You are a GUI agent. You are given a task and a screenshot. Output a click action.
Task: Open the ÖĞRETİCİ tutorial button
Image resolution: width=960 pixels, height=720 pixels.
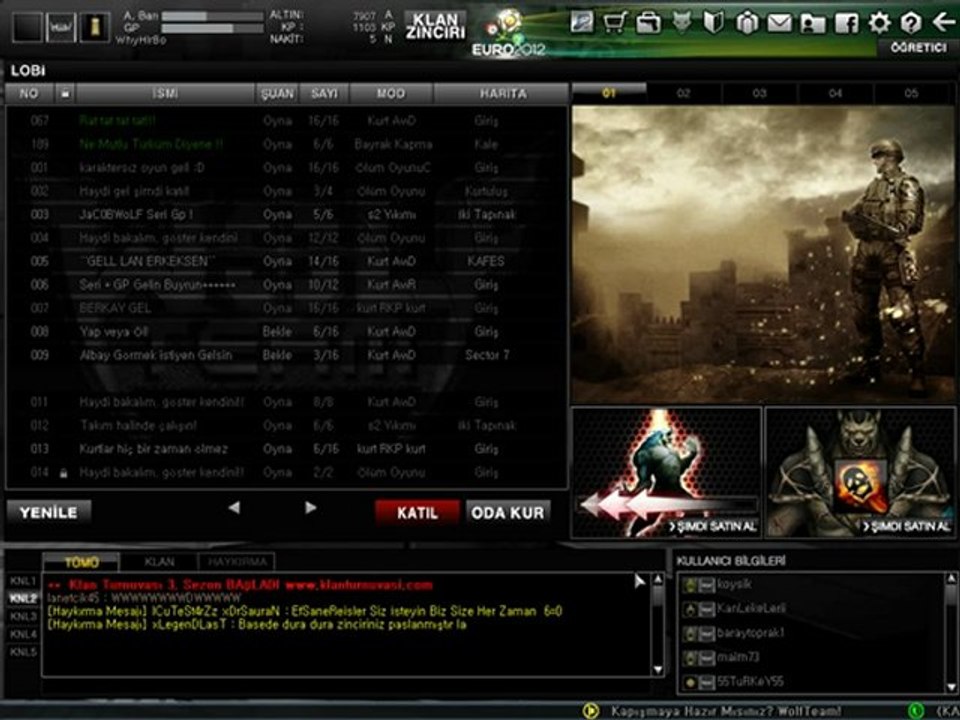tap(917, 48)
